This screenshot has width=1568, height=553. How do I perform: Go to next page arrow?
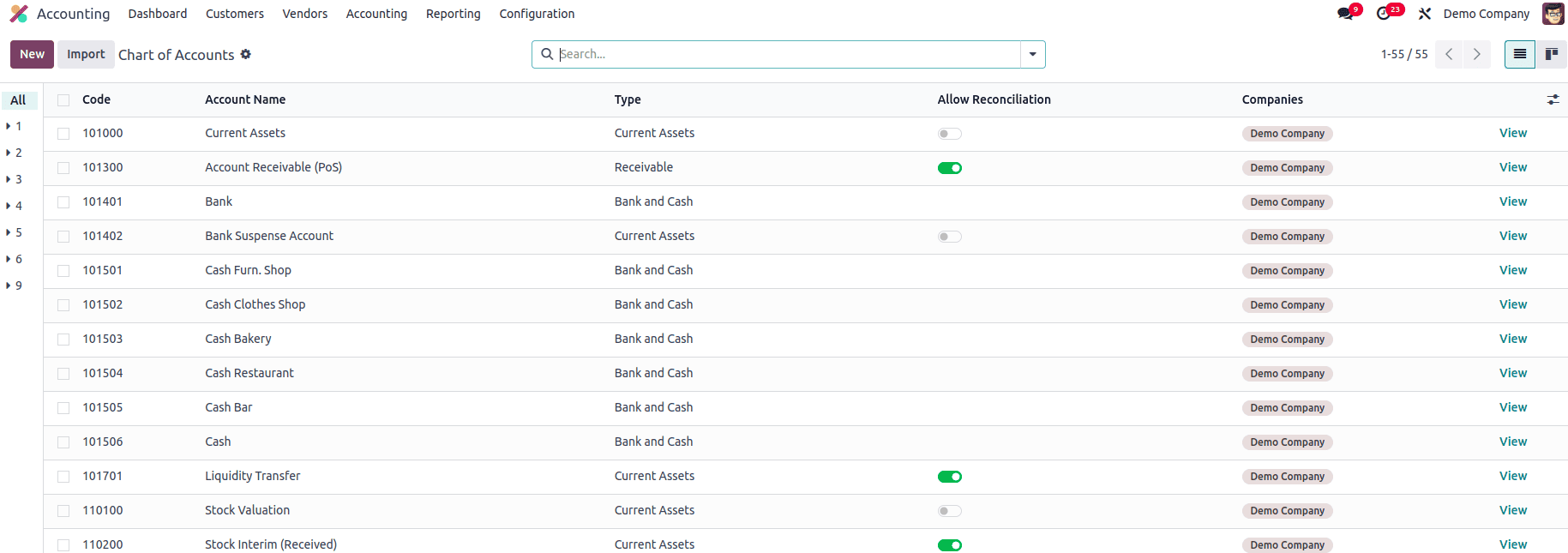pos(1476,54)
